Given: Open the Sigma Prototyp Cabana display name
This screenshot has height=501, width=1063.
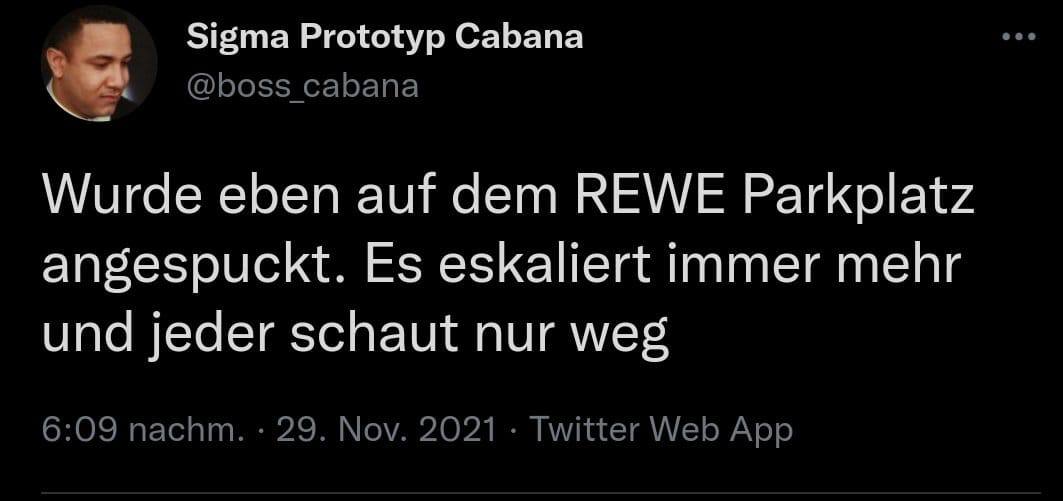Looking at the screenshot, I should [385, 39].
